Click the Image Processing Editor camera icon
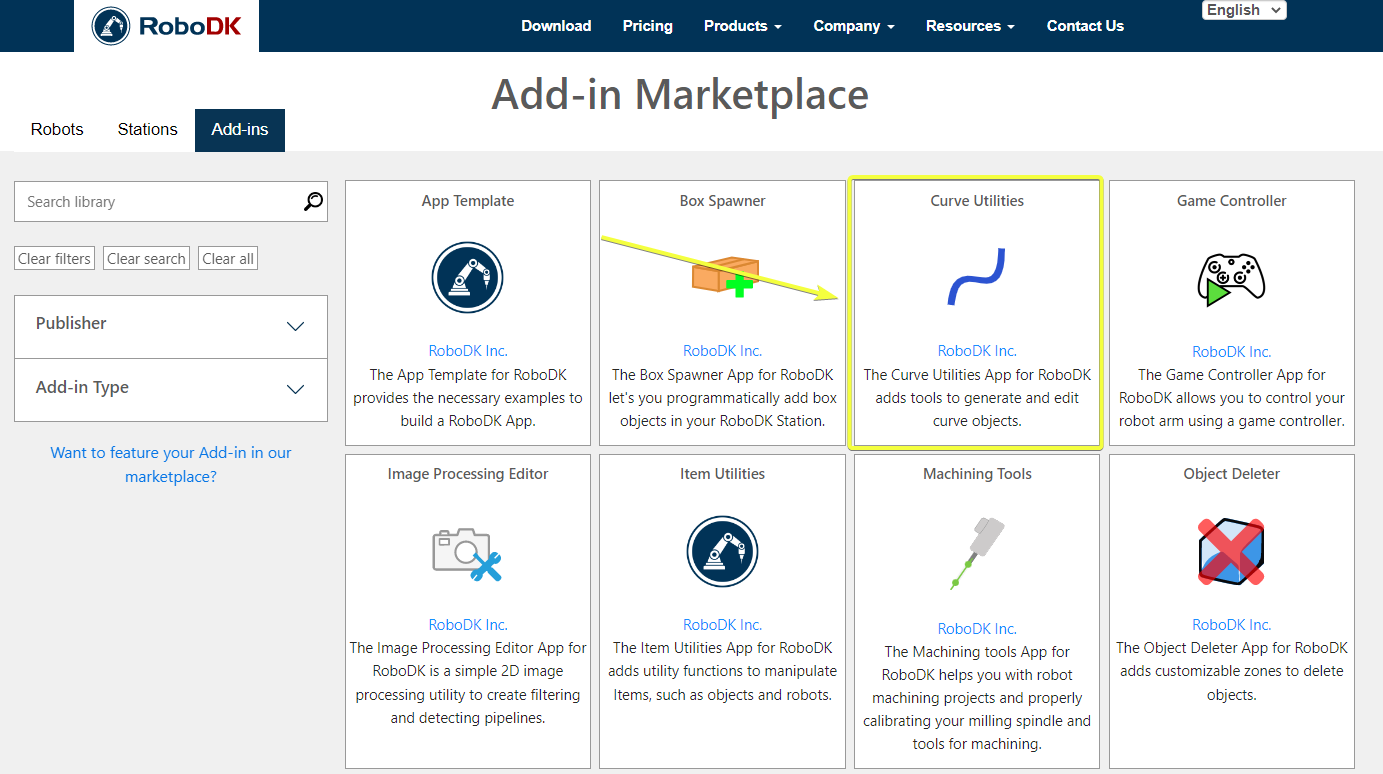The image size is (1383, 774). [x=467, y=551]
